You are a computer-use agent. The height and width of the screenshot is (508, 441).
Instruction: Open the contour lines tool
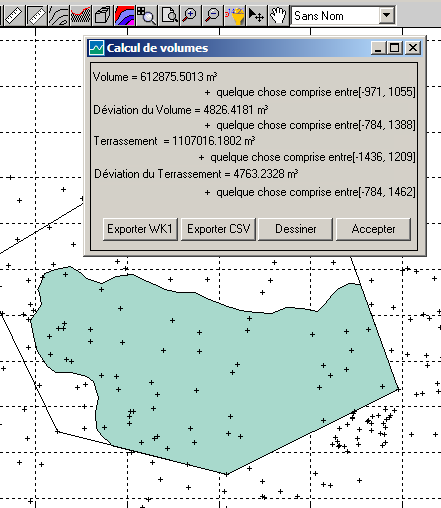58,15
